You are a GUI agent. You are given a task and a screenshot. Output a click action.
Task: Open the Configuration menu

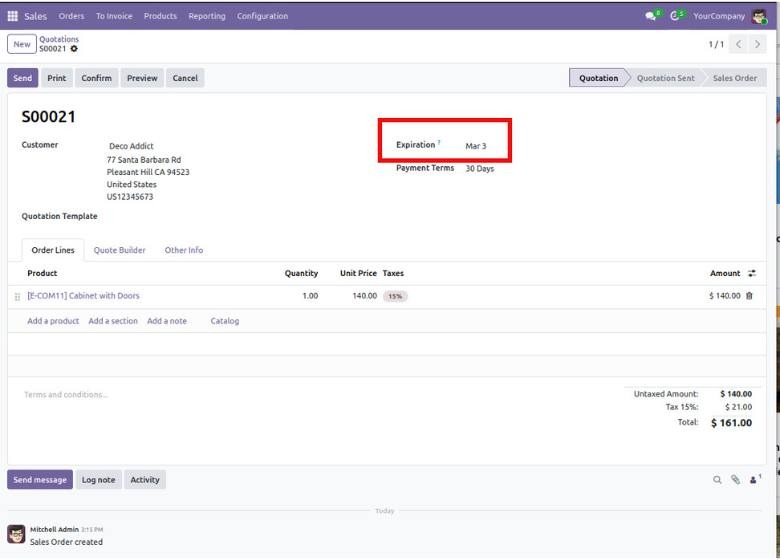[x=262, y=16]
